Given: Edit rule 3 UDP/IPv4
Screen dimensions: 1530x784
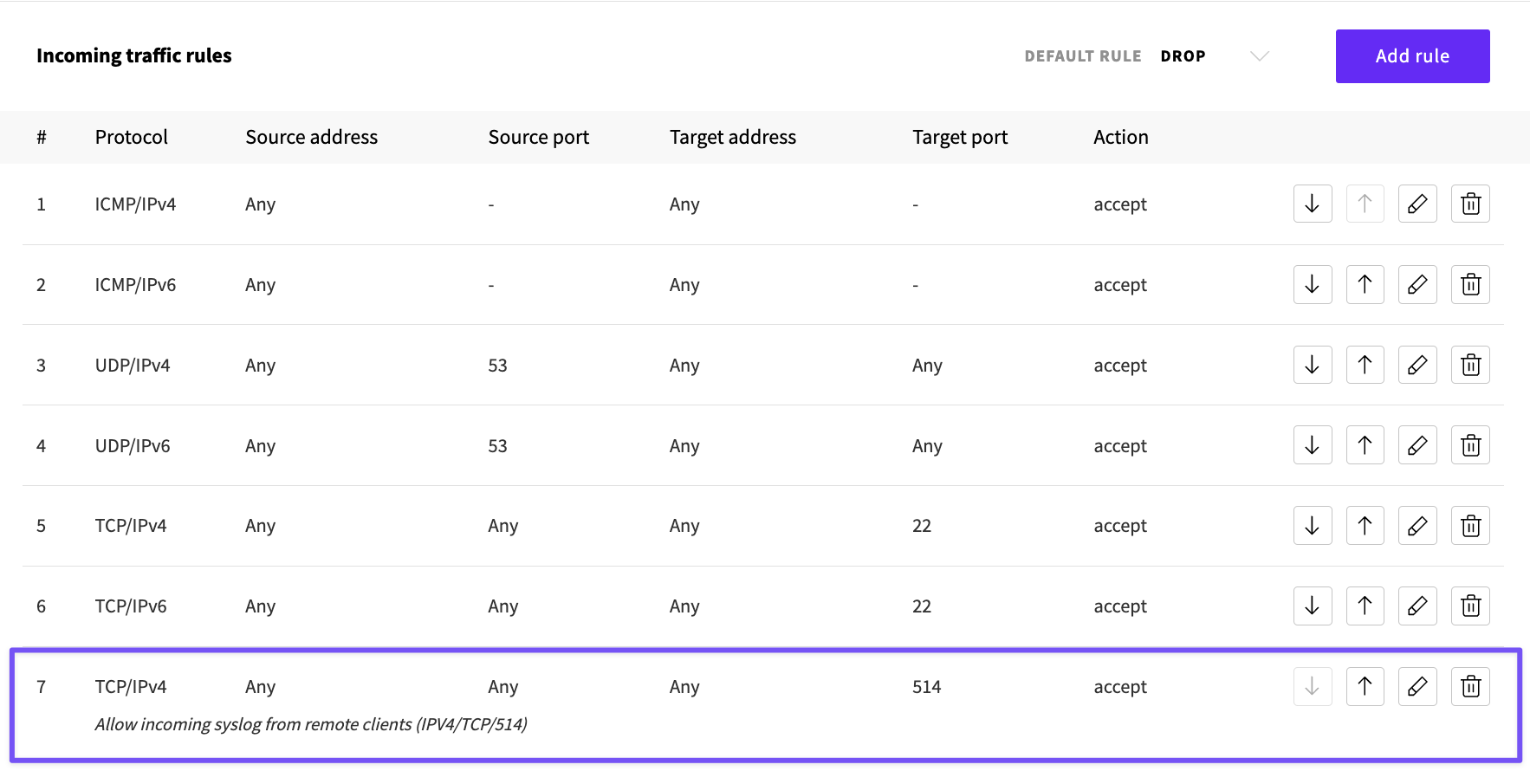Looking at the screenshot, I should click(x=1417, y=365).
